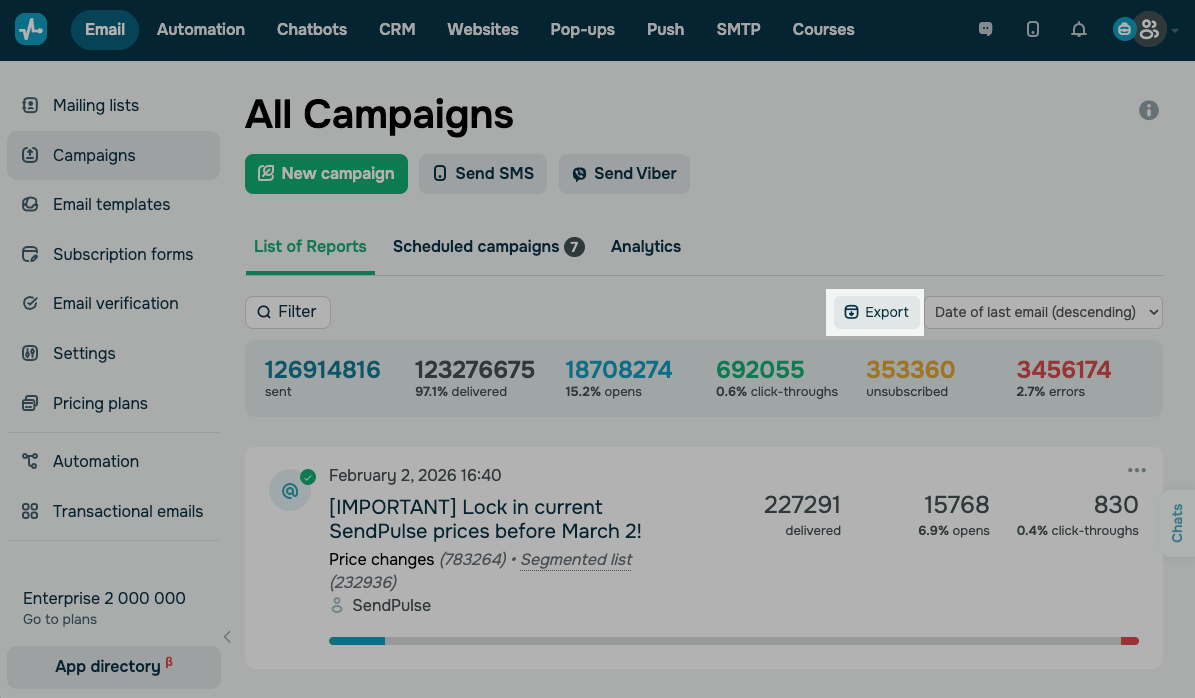
Task: Open the notifications bell icon
Action: (1078, 30)
